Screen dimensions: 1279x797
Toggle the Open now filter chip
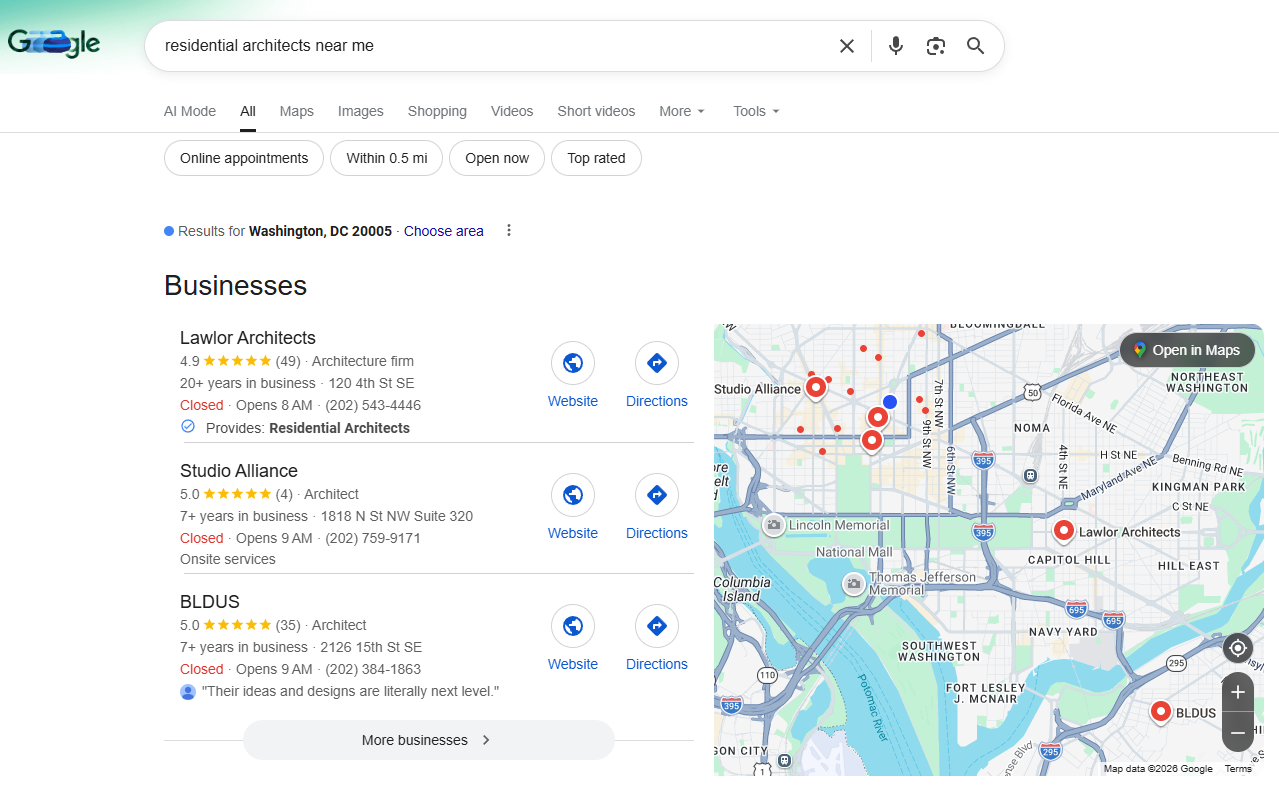[x=497, y=158]
